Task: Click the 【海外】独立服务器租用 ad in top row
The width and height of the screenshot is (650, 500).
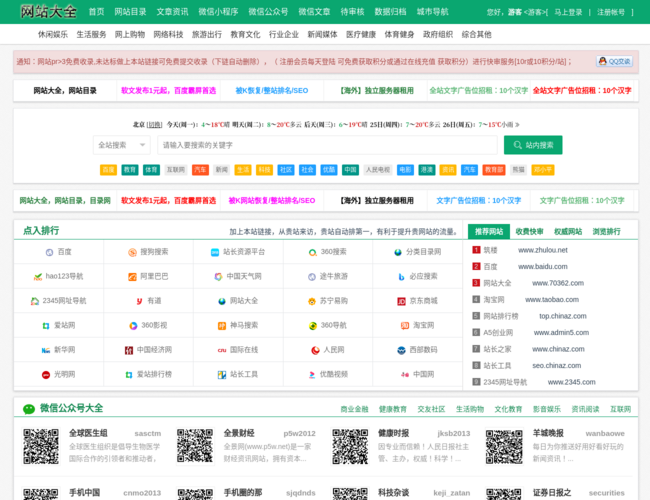Action: 376,90
